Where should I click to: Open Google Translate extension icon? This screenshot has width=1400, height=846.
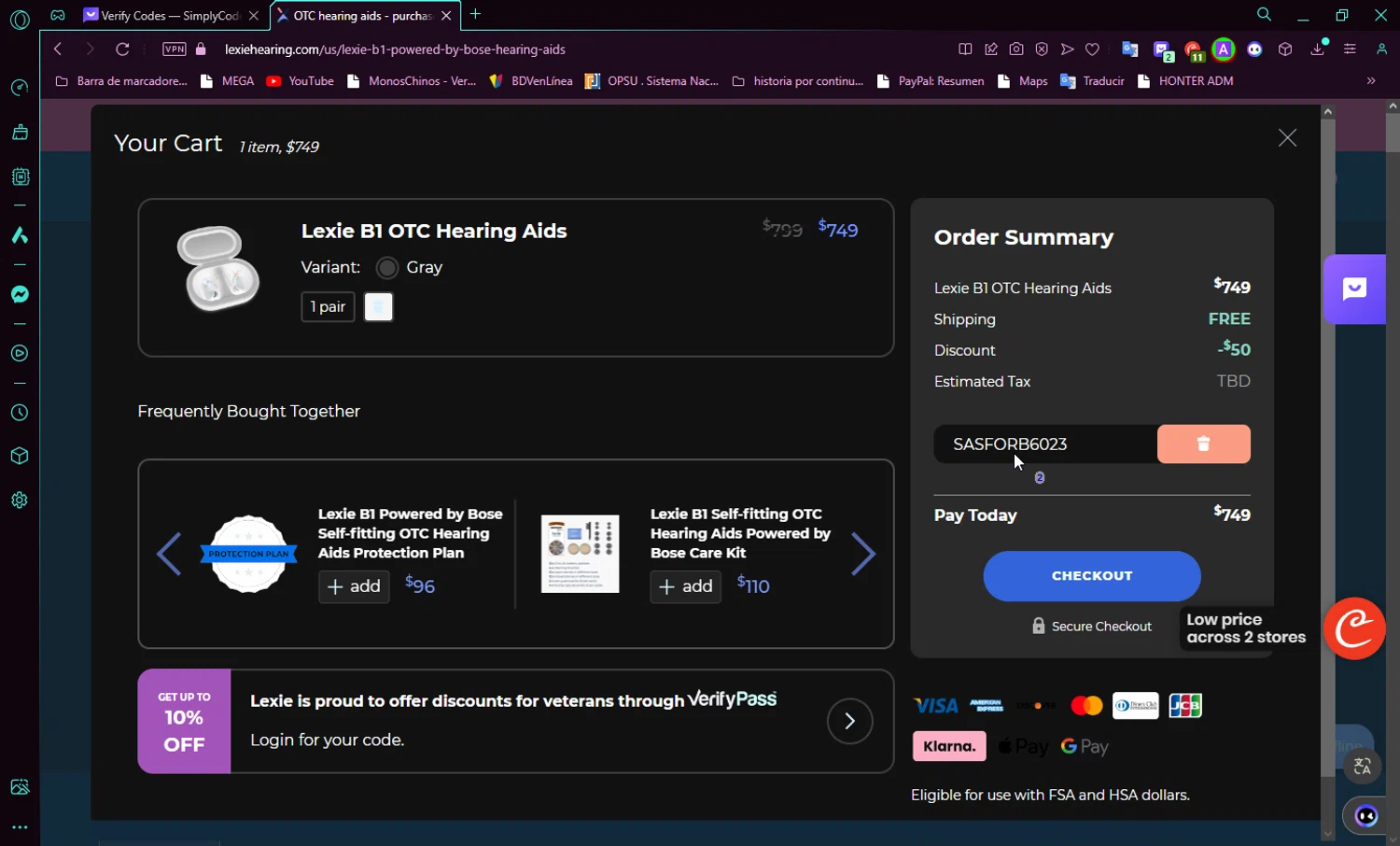pos(1129,49)
